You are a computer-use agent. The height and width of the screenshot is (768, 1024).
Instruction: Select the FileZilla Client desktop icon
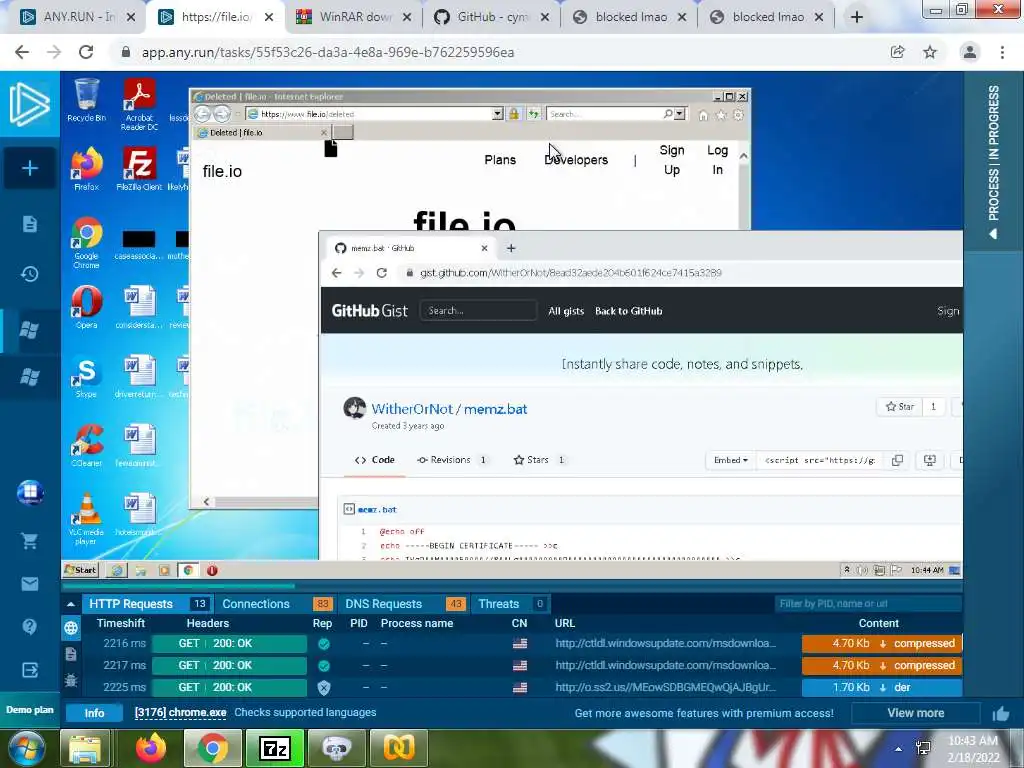139,169
